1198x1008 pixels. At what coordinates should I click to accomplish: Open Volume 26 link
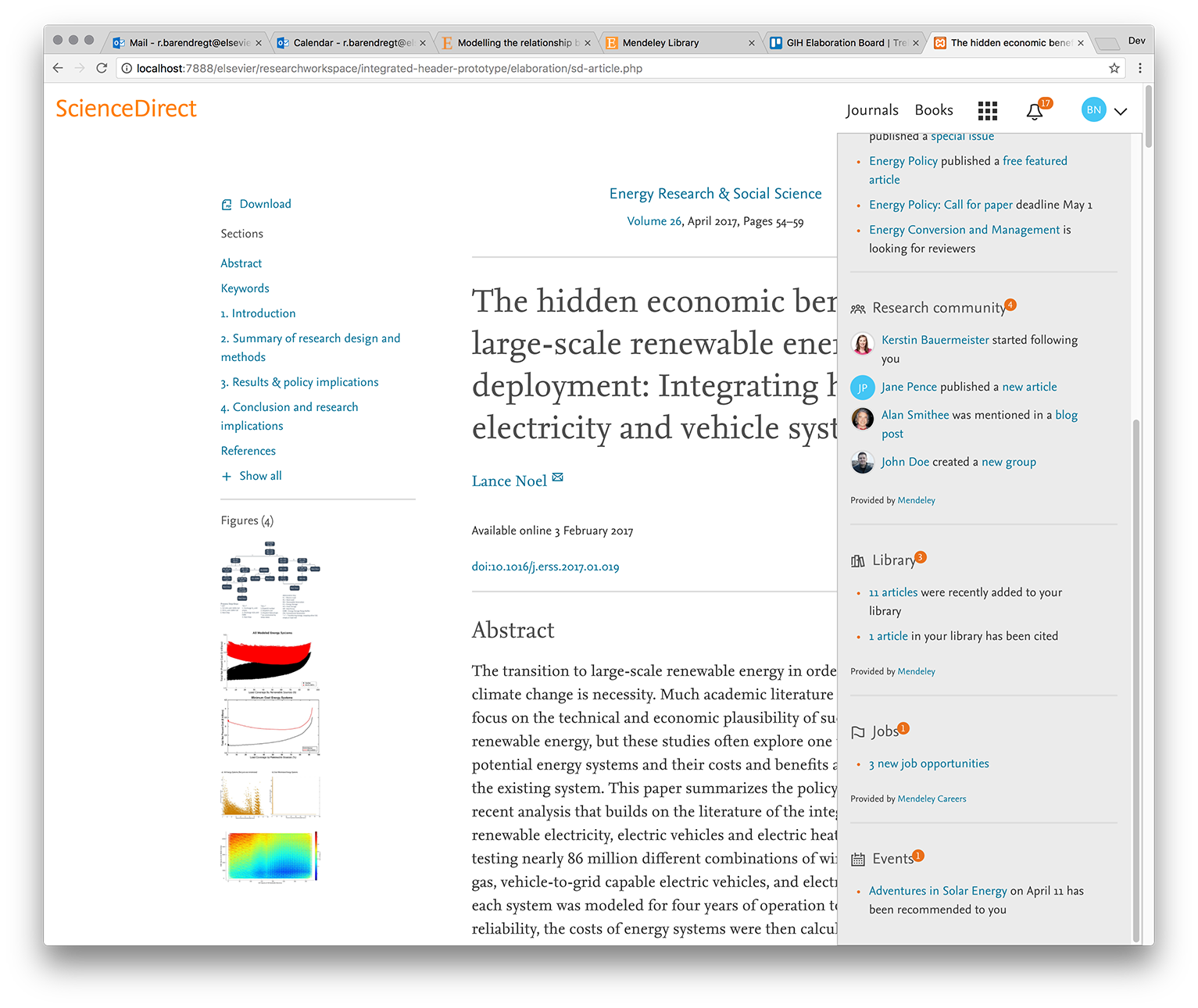pyautogui.click(x=654, y=221)
